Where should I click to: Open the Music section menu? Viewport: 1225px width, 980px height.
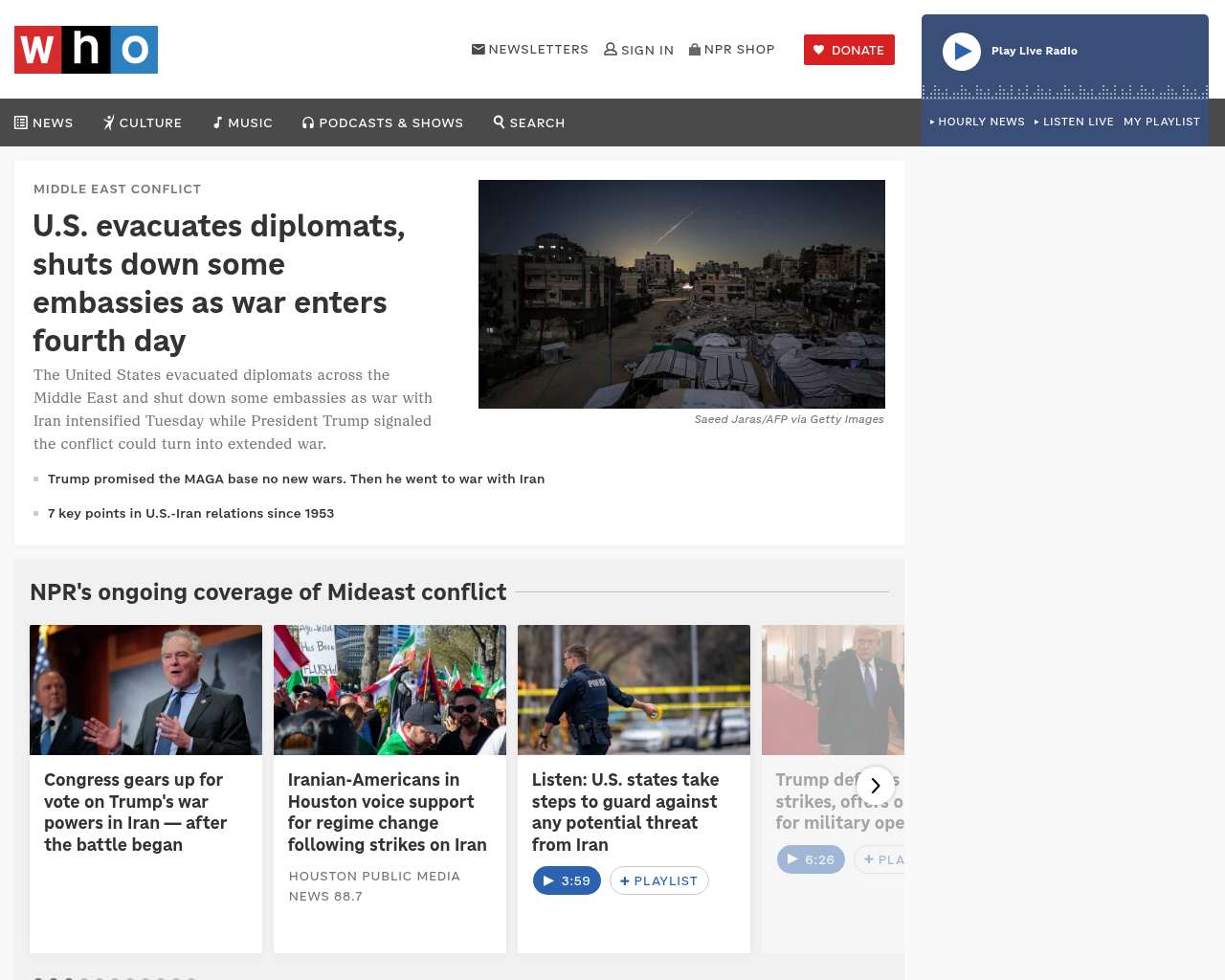pos(243,122)
